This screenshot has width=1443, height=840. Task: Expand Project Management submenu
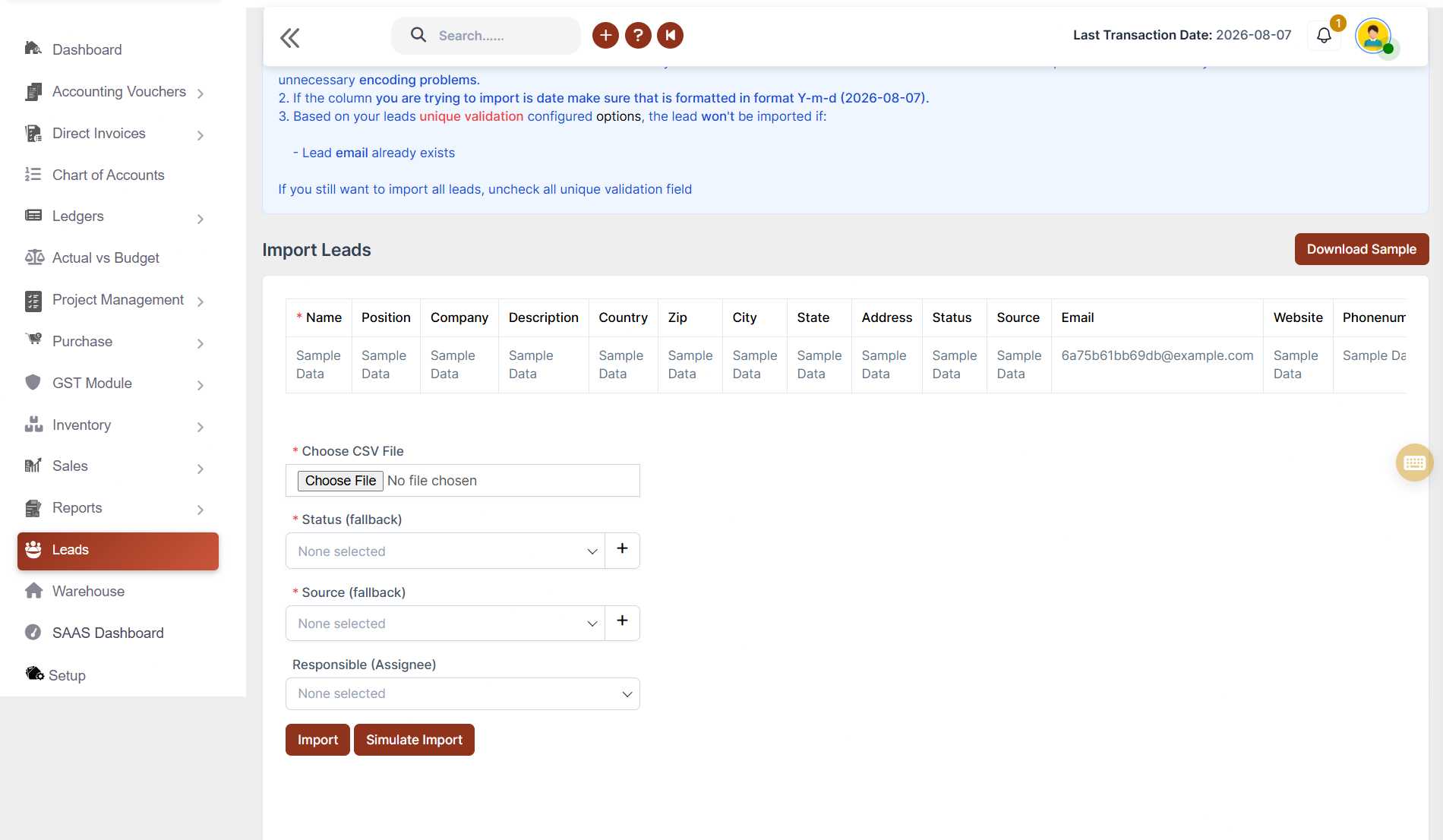tap(201, 302)
